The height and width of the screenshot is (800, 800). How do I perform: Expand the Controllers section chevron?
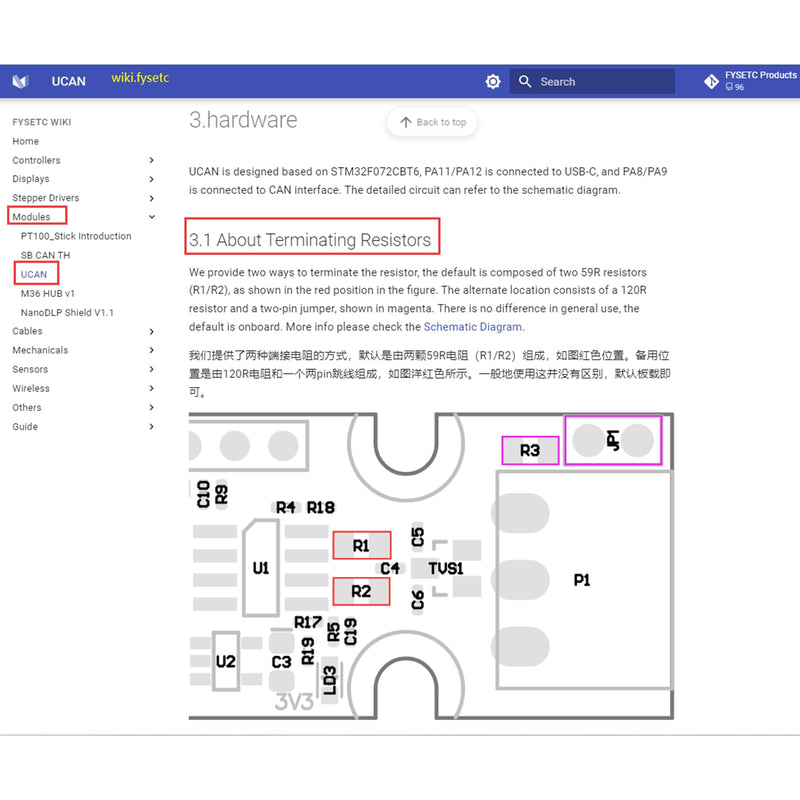pyautogui.click(x=152, y=160)
